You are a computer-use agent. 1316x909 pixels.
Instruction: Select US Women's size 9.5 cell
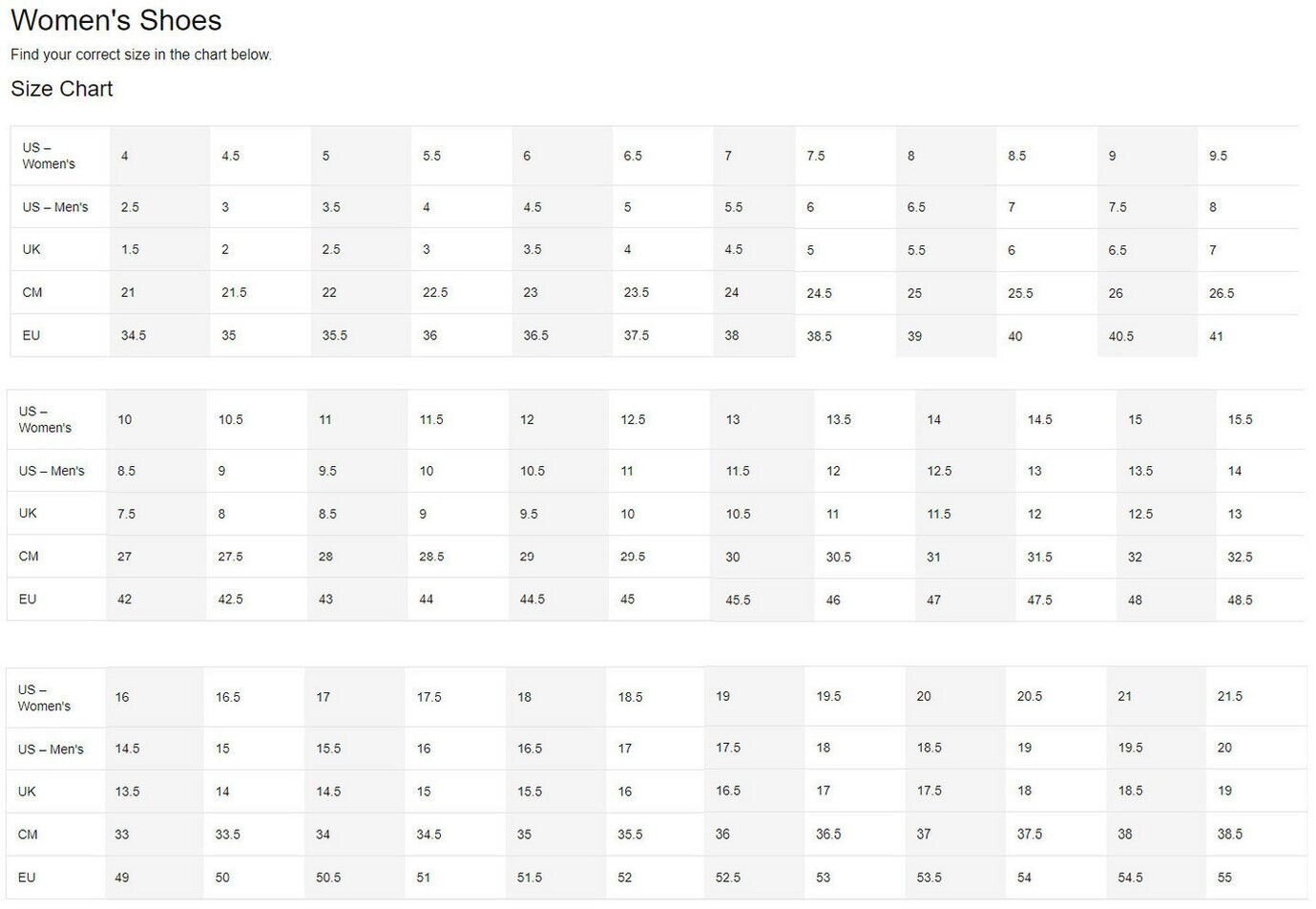point(1218,156)
